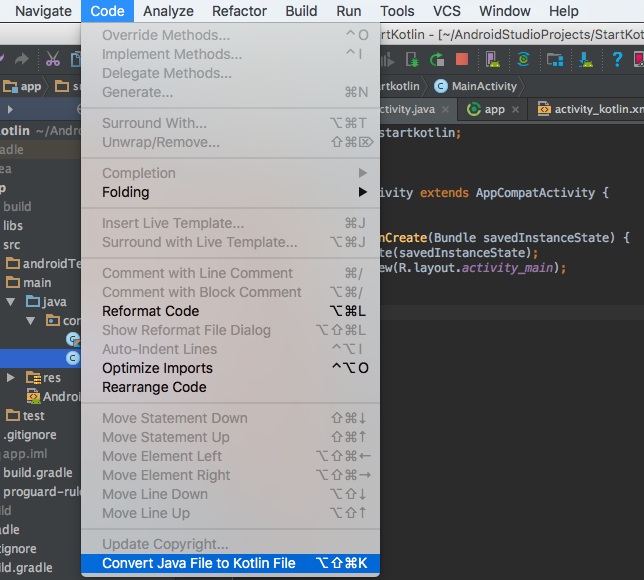Click the java folder icon in project tree
Viewport: 644px width, 580px height.
(x=33, y=302)
